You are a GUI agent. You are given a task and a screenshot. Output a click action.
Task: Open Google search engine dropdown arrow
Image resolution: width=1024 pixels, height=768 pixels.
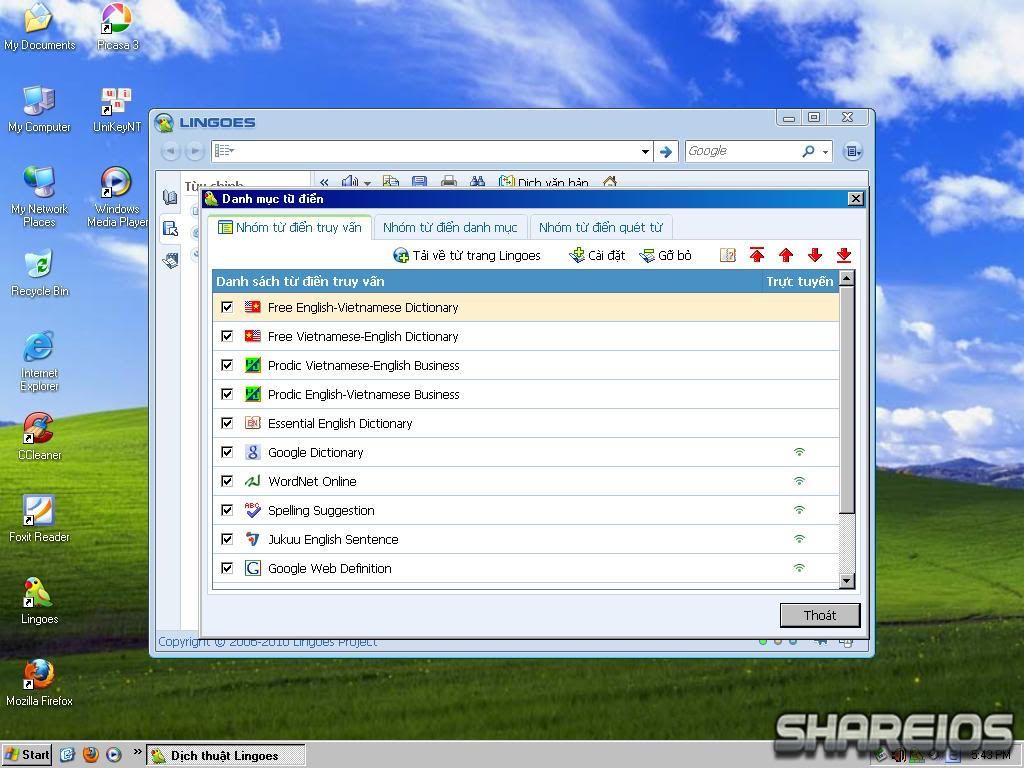[x=826, y=152]
